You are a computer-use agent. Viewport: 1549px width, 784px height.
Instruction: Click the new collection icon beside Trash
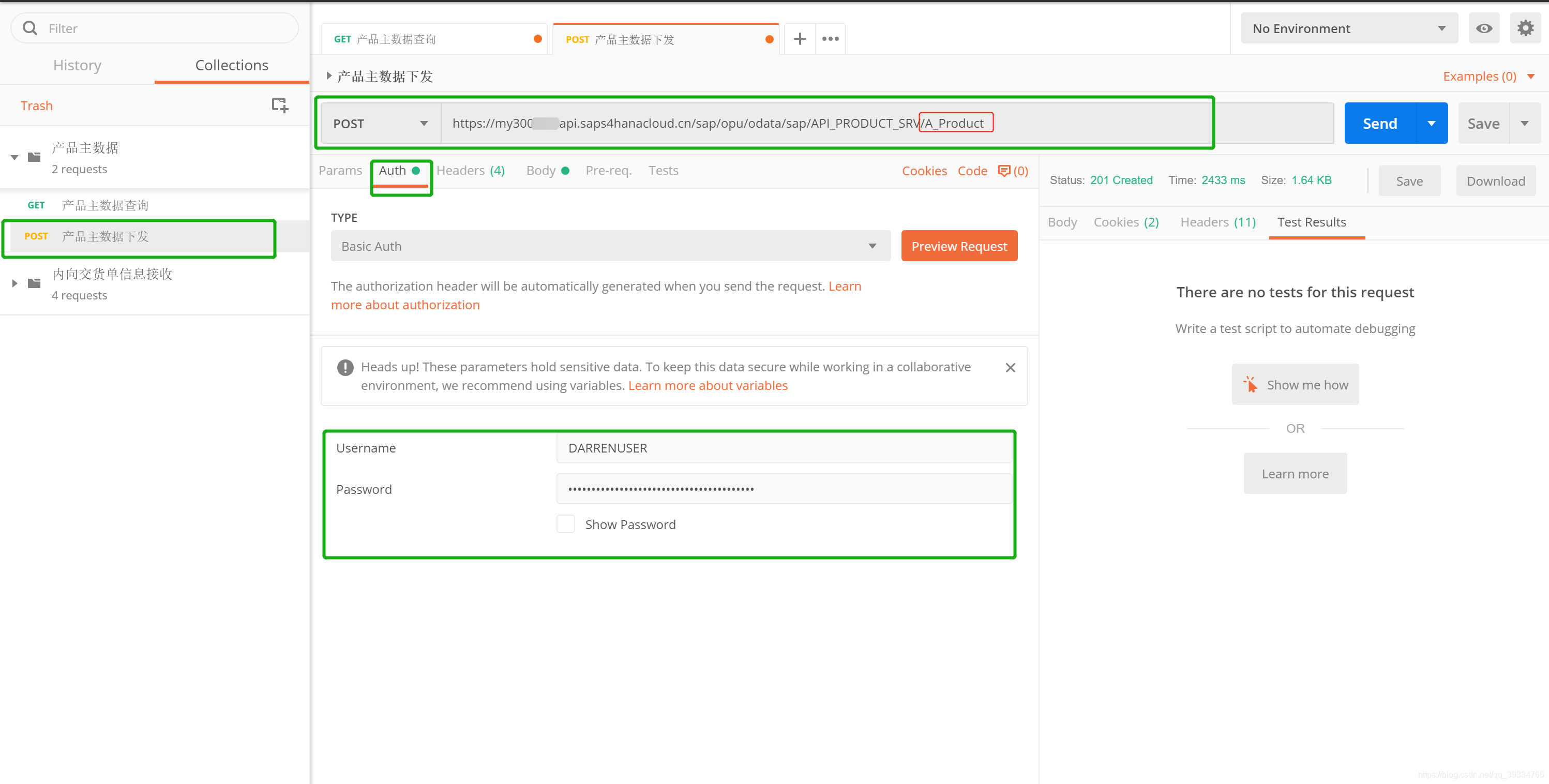pyautogui.click(x=280, y=105)
